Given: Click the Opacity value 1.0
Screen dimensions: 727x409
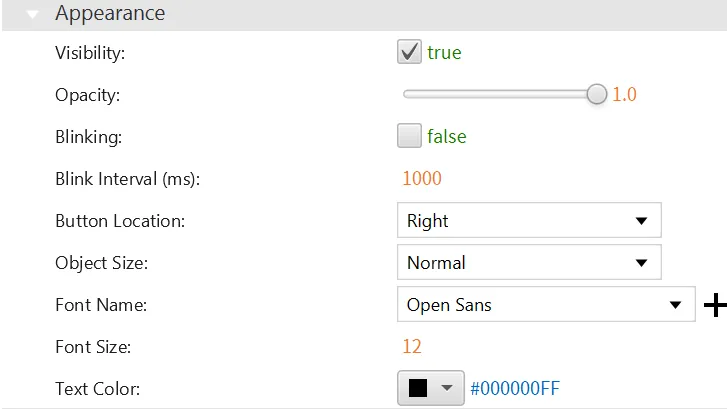Looking at the screenshot, I should coord(624,95).
